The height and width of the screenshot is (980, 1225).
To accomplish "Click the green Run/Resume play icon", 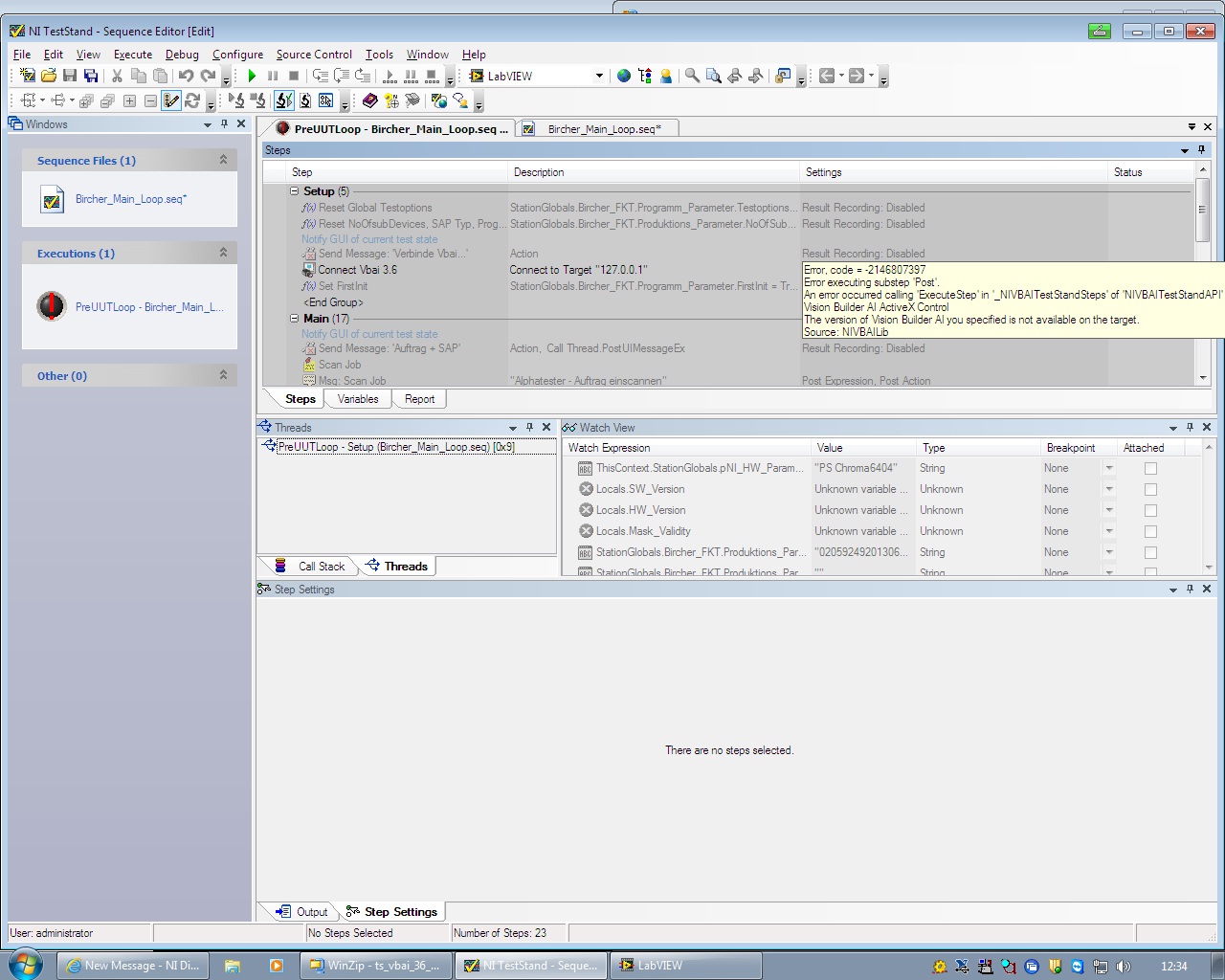I will [252, 76].
